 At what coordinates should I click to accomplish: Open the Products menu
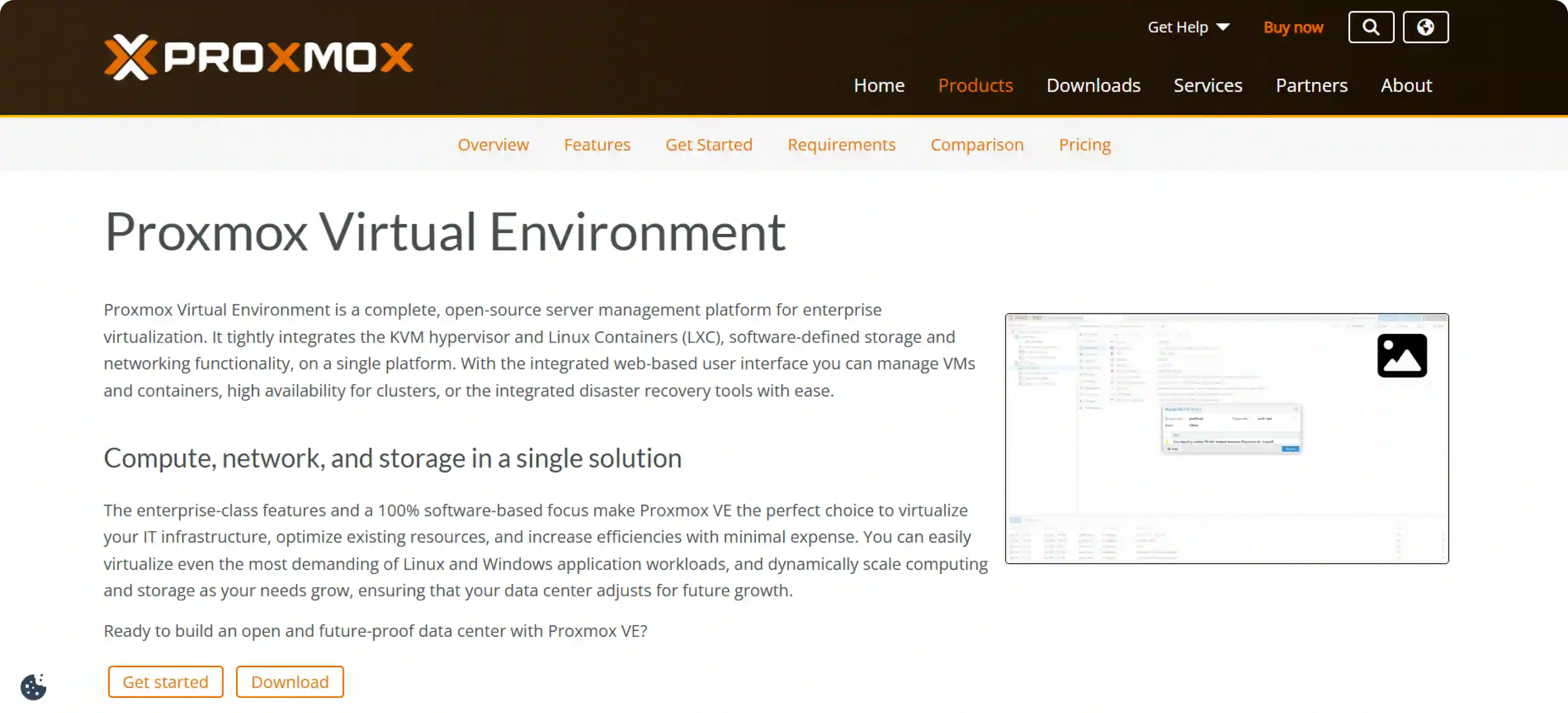pos(975,85)
